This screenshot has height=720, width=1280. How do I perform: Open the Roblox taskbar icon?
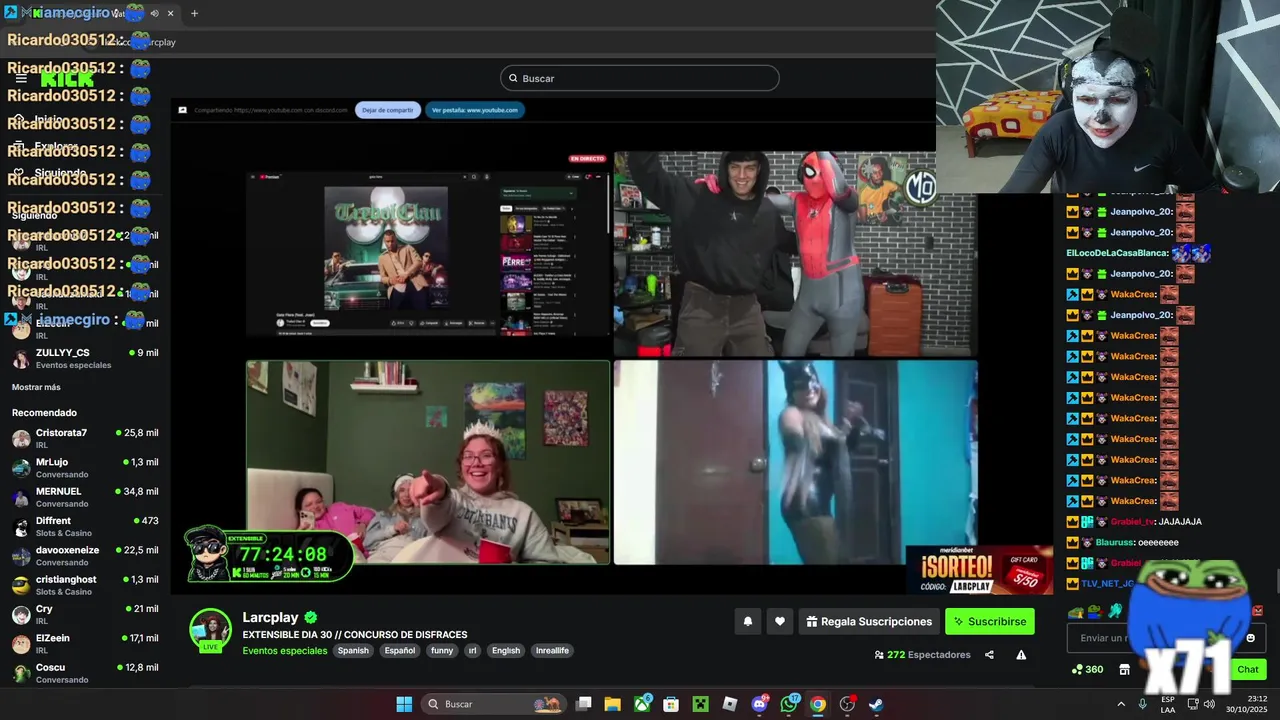coord(730,704)
